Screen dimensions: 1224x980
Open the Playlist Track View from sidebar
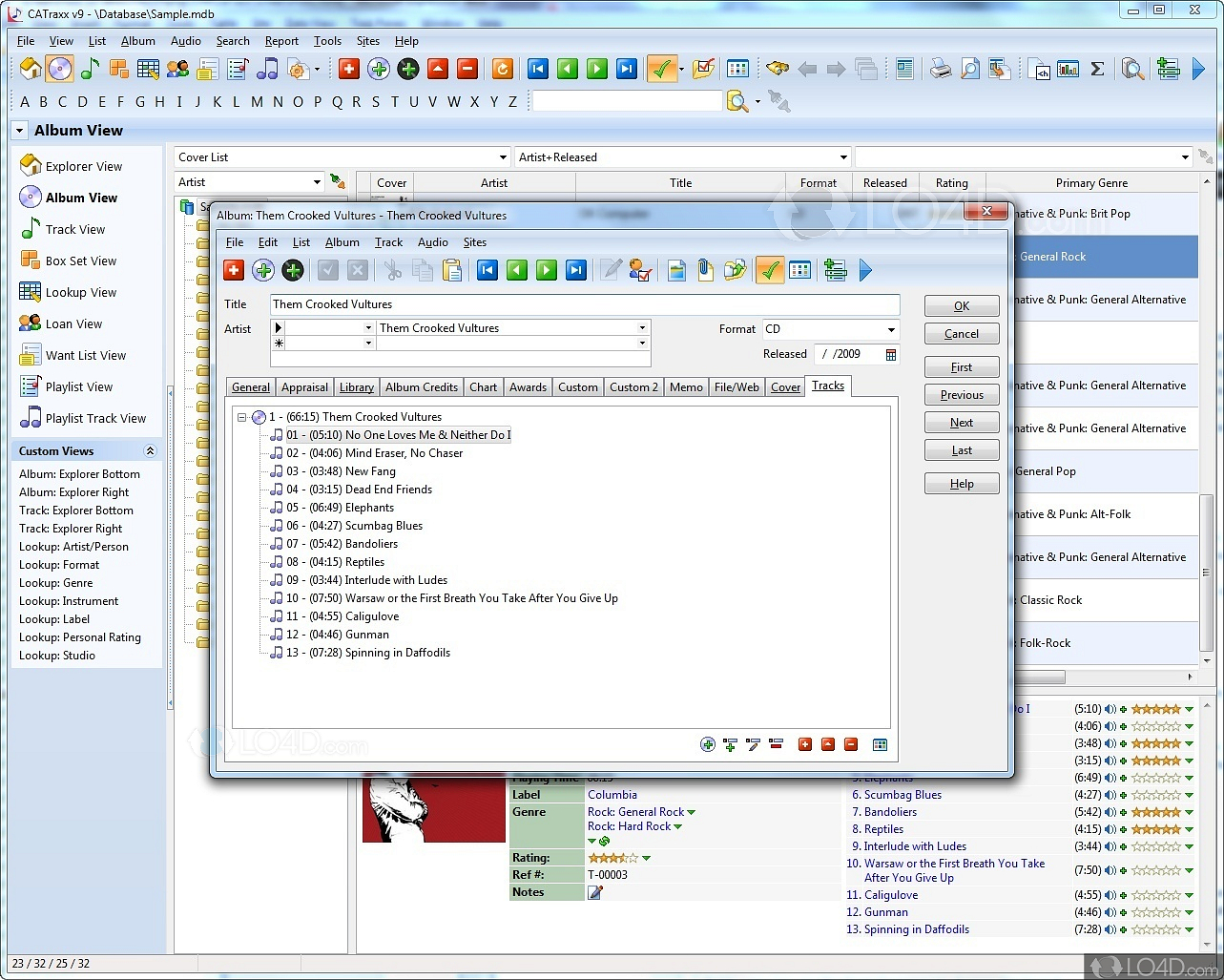(x=95, y=418)
